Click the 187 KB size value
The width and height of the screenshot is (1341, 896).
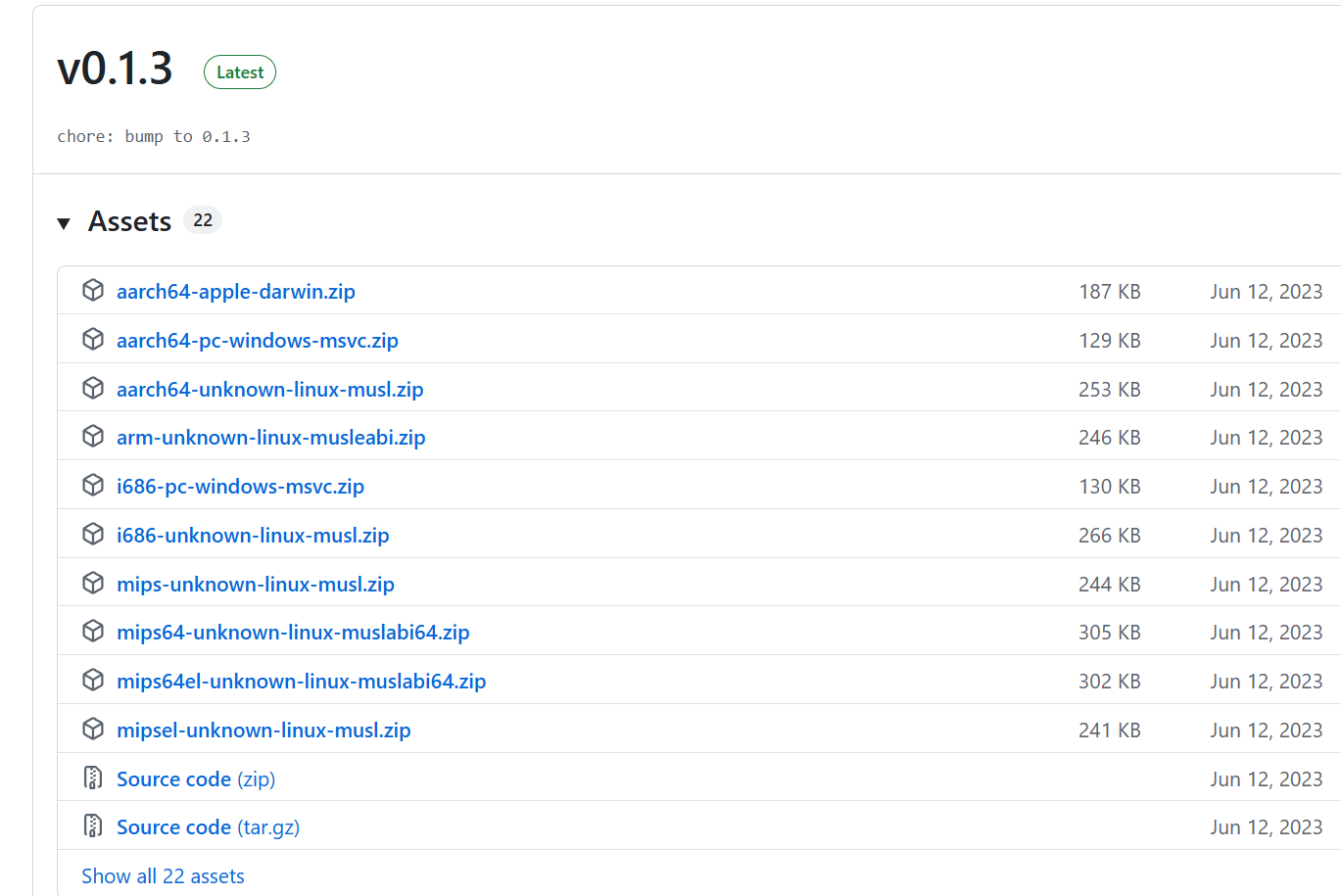[1110, 292]
